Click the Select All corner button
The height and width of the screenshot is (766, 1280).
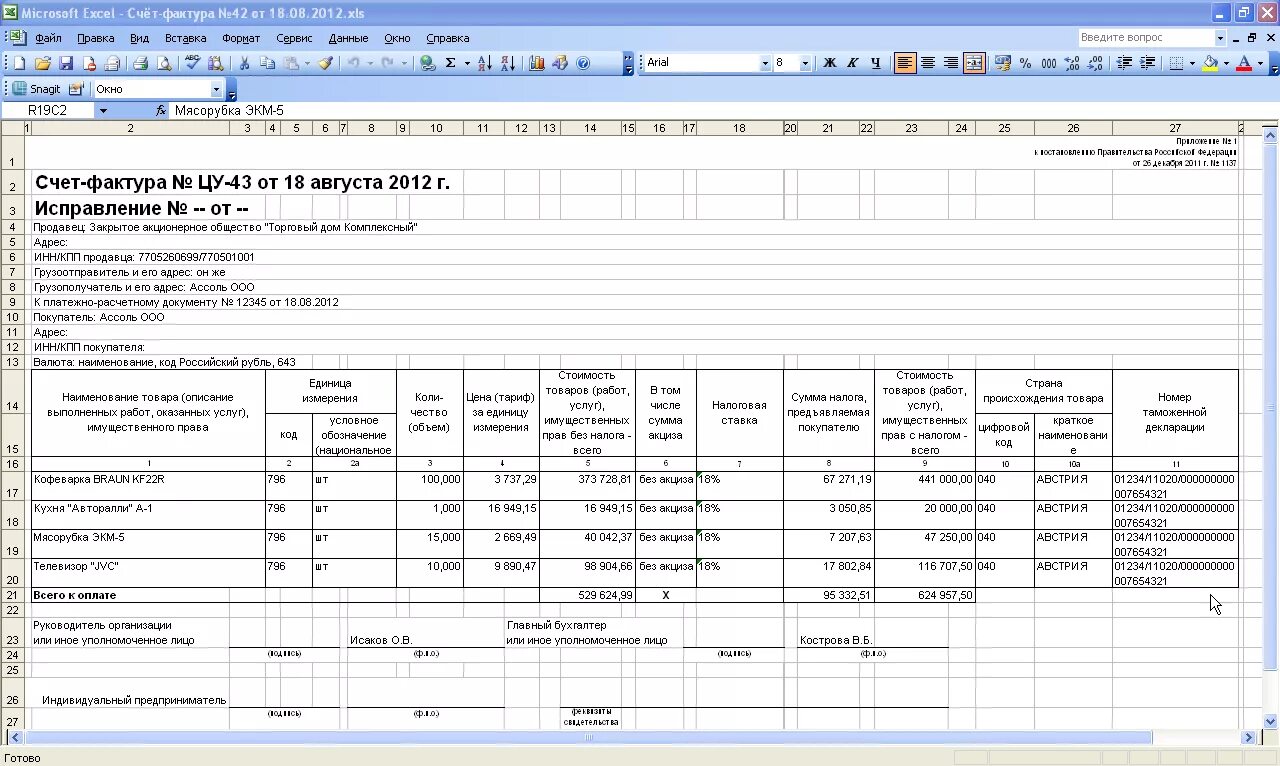[12, 128]
